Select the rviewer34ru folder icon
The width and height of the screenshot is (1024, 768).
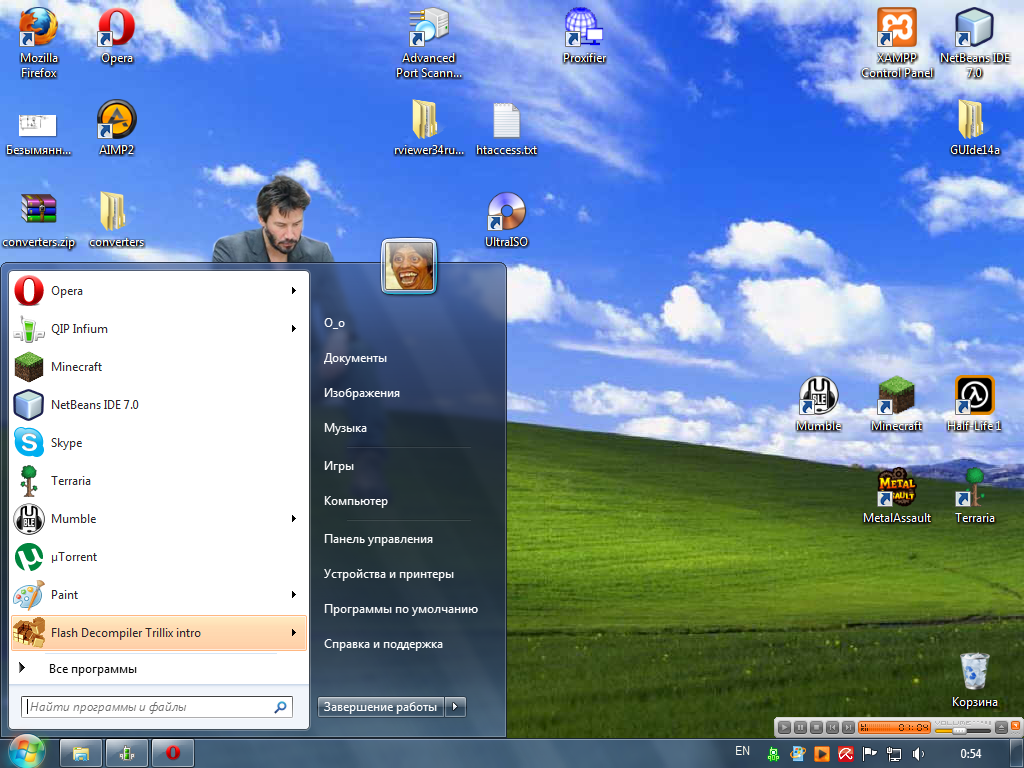click(428, 128)
